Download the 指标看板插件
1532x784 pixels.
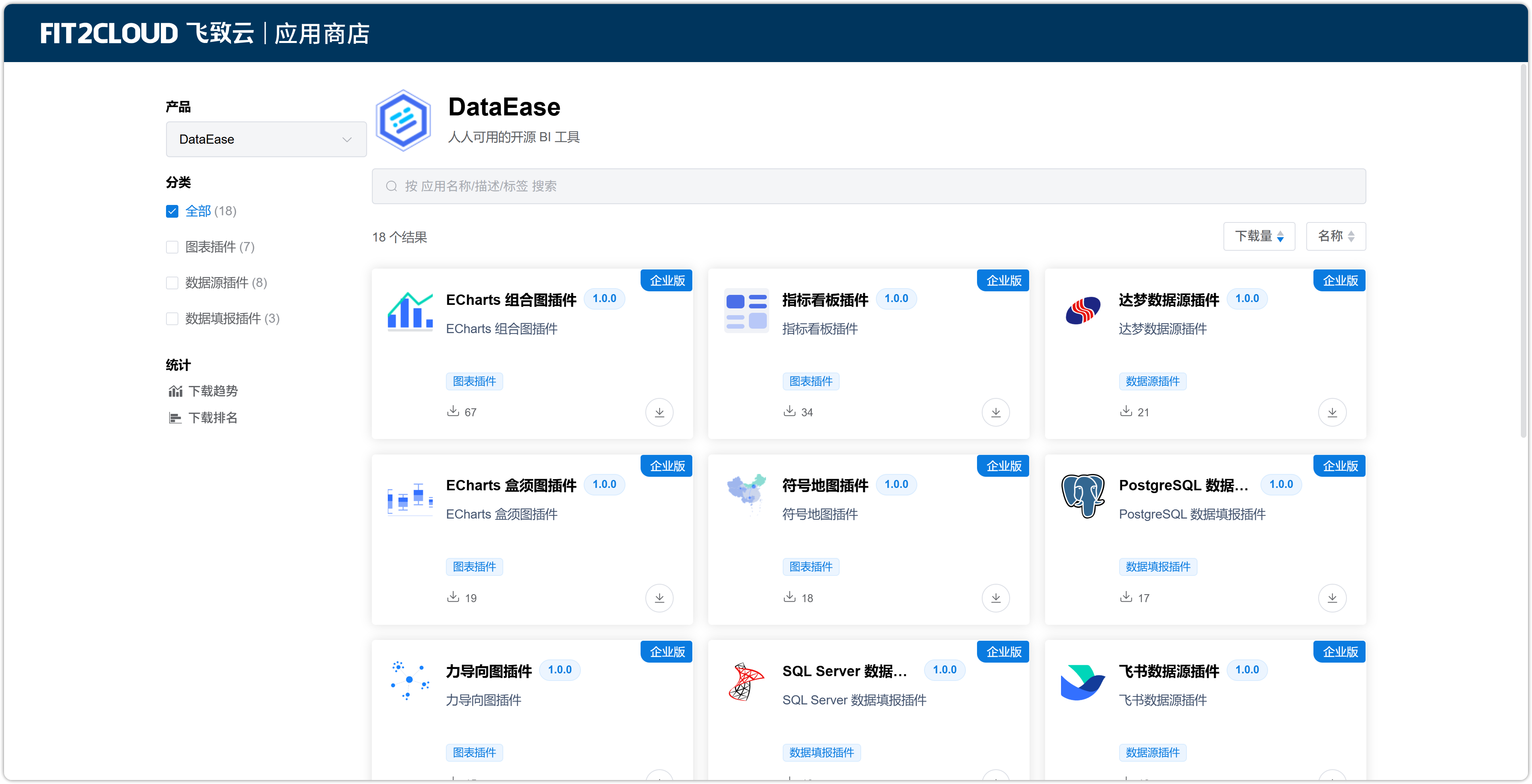tap(996, 413)
